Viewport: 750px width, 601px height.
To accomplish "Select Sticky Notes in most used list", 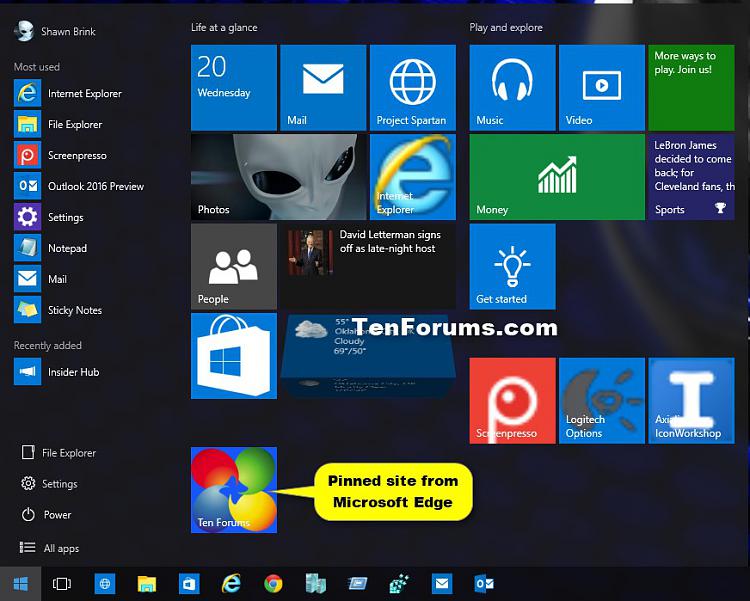I will pyautogui.click(x=74, y=310).
